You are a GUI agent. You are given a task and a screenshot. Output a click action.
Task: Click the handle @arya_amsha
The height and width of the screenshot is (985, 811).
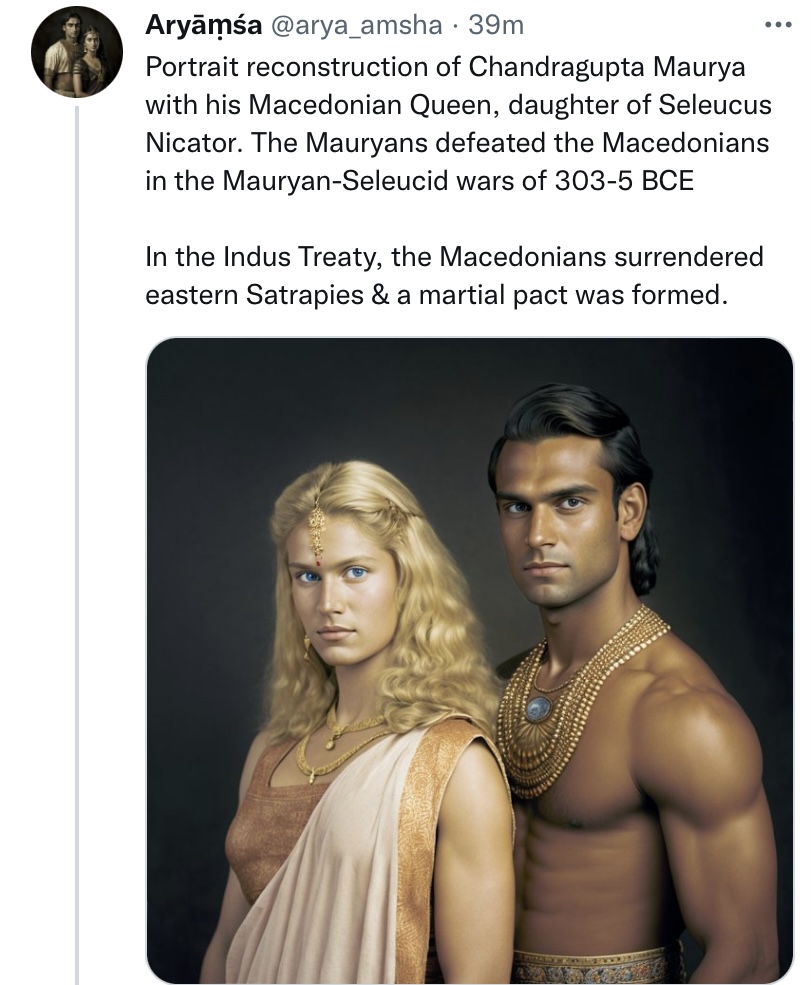[356, 26]
